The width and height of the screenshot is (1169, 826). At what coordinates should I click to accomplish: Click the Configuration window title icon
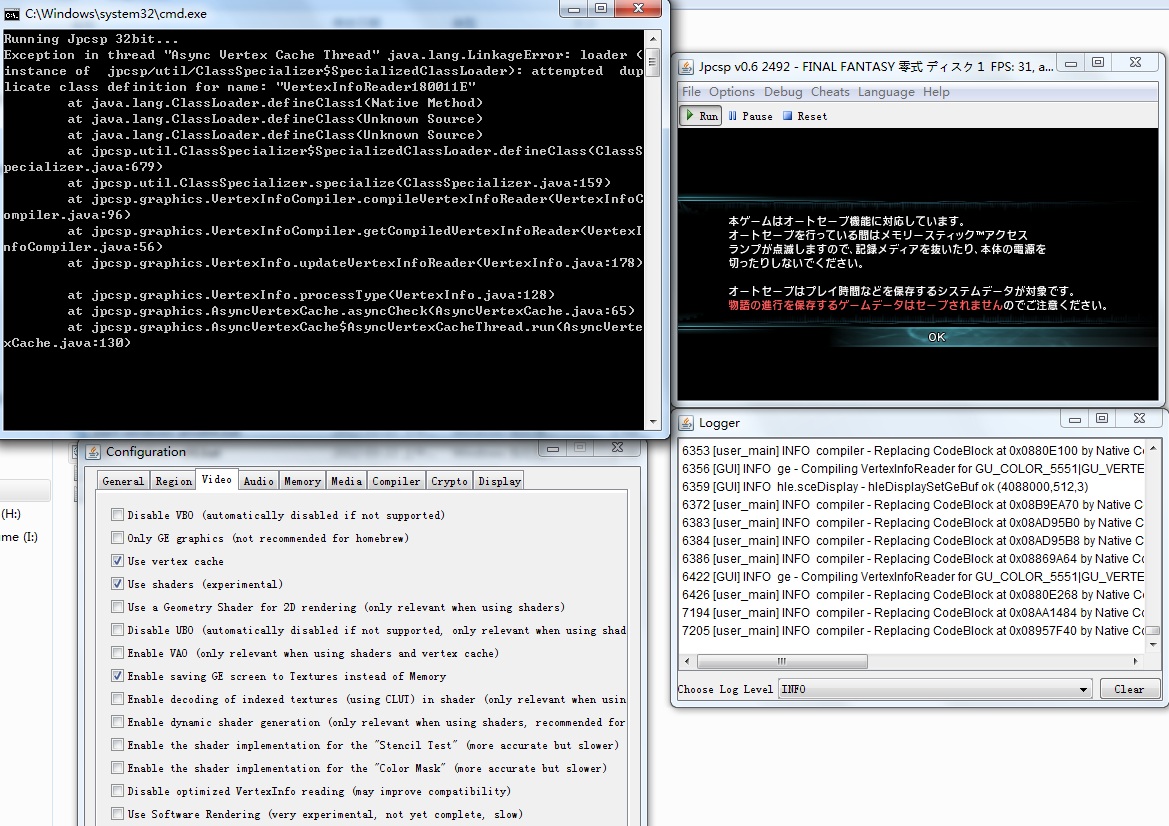point(93,452)
